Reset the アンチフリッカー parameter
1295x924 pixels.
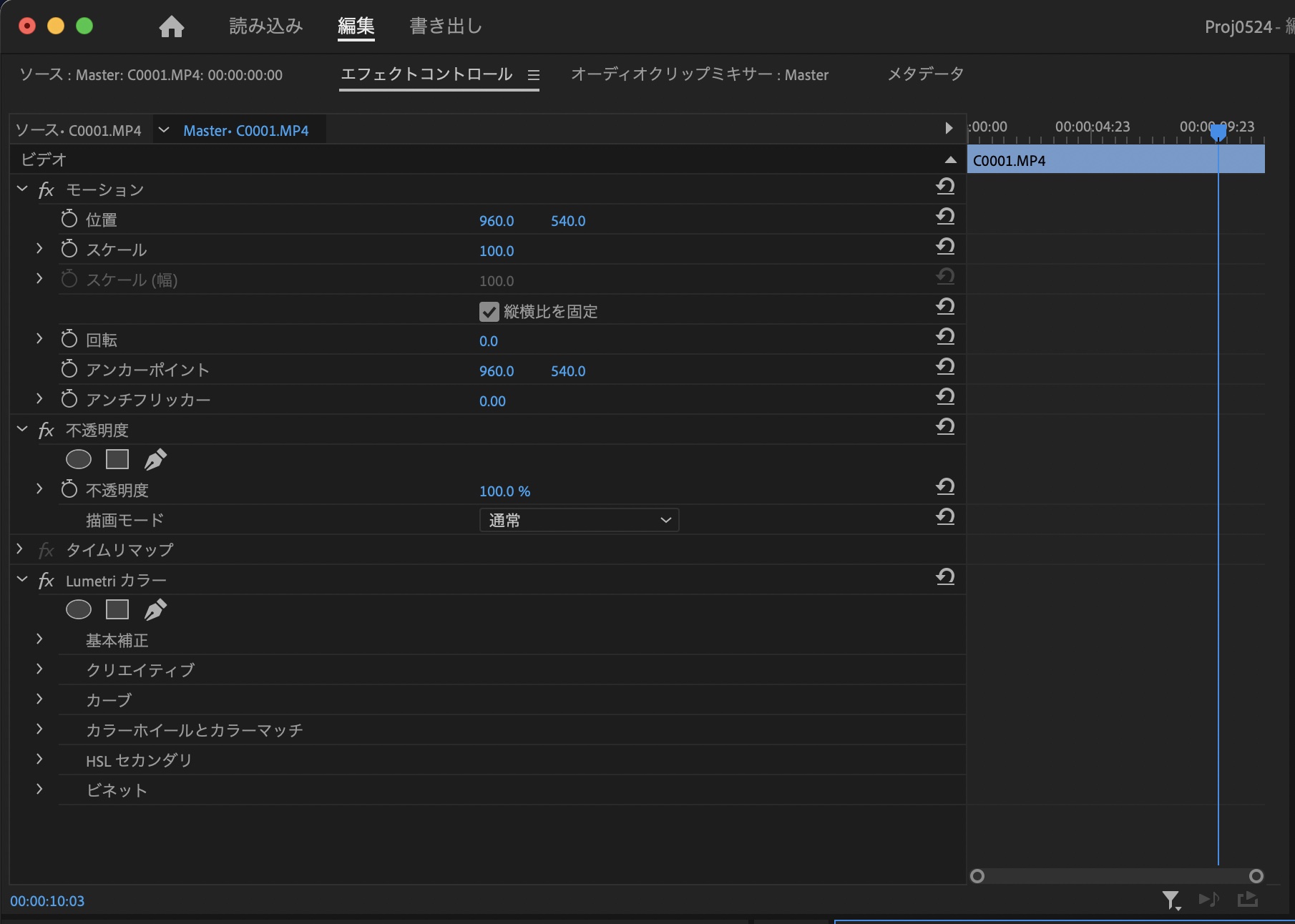tap(945, 397)
